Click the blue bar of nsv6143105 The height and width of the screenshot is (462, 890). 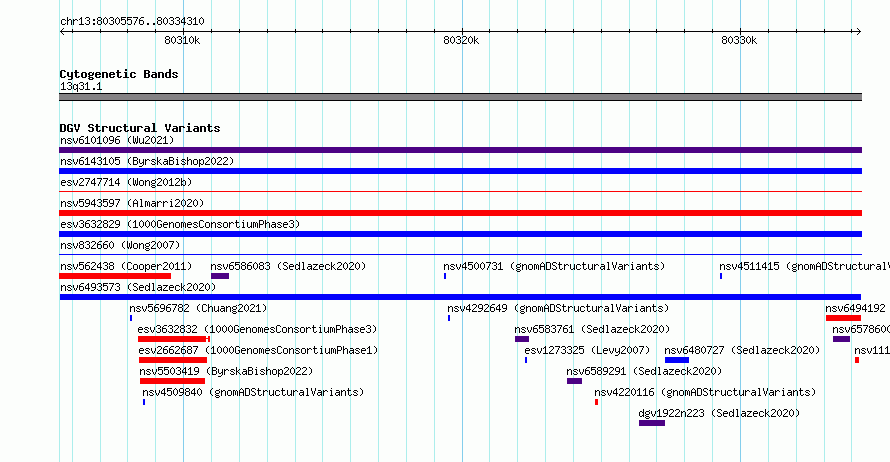[x=460, y=171]
